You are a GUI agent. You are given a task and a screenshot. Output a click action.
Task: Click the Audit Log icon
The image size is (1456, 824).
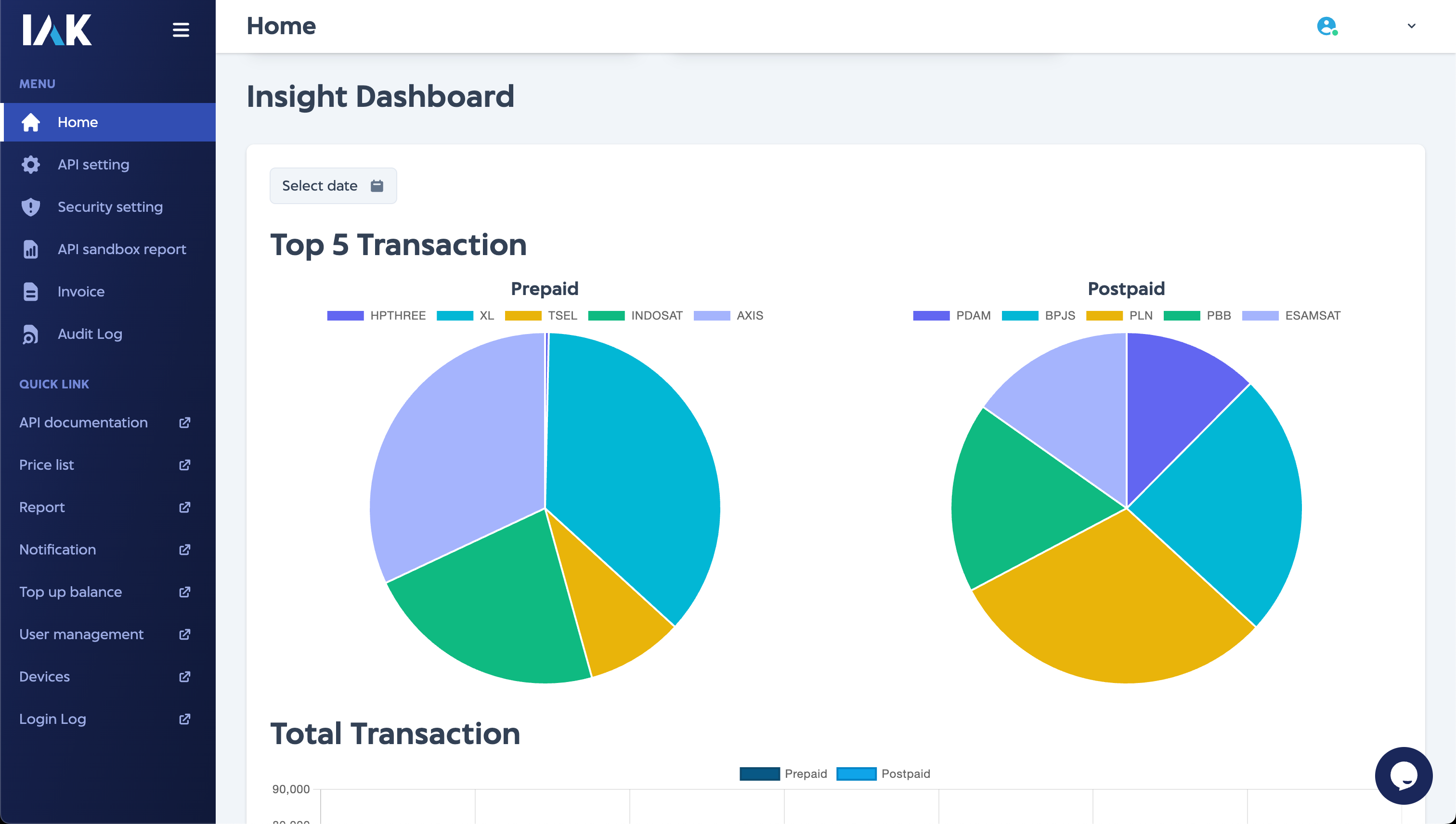click(30, 334)
